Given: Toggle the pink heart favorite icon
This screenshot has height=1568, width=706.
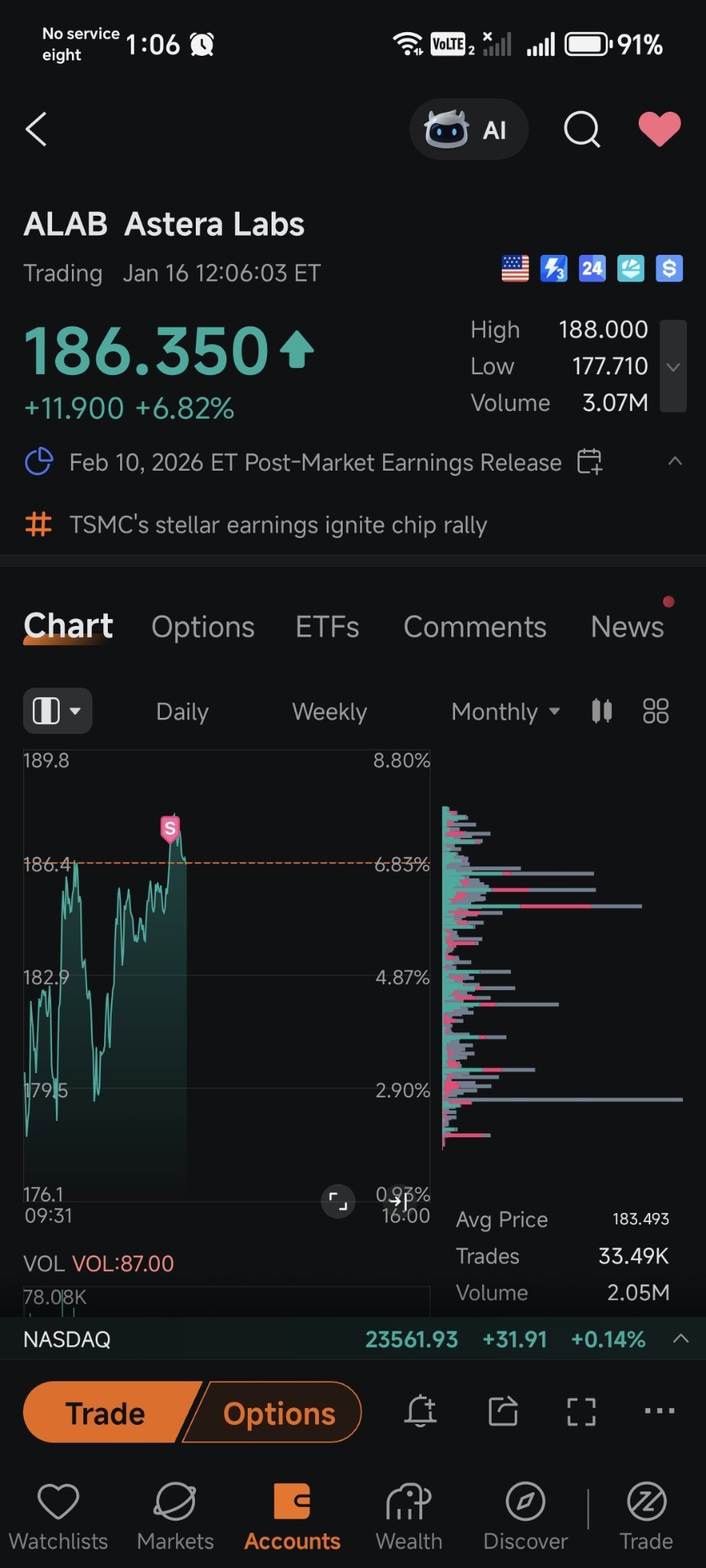Looking at the screenshot, I should click(x=659, y=129).
